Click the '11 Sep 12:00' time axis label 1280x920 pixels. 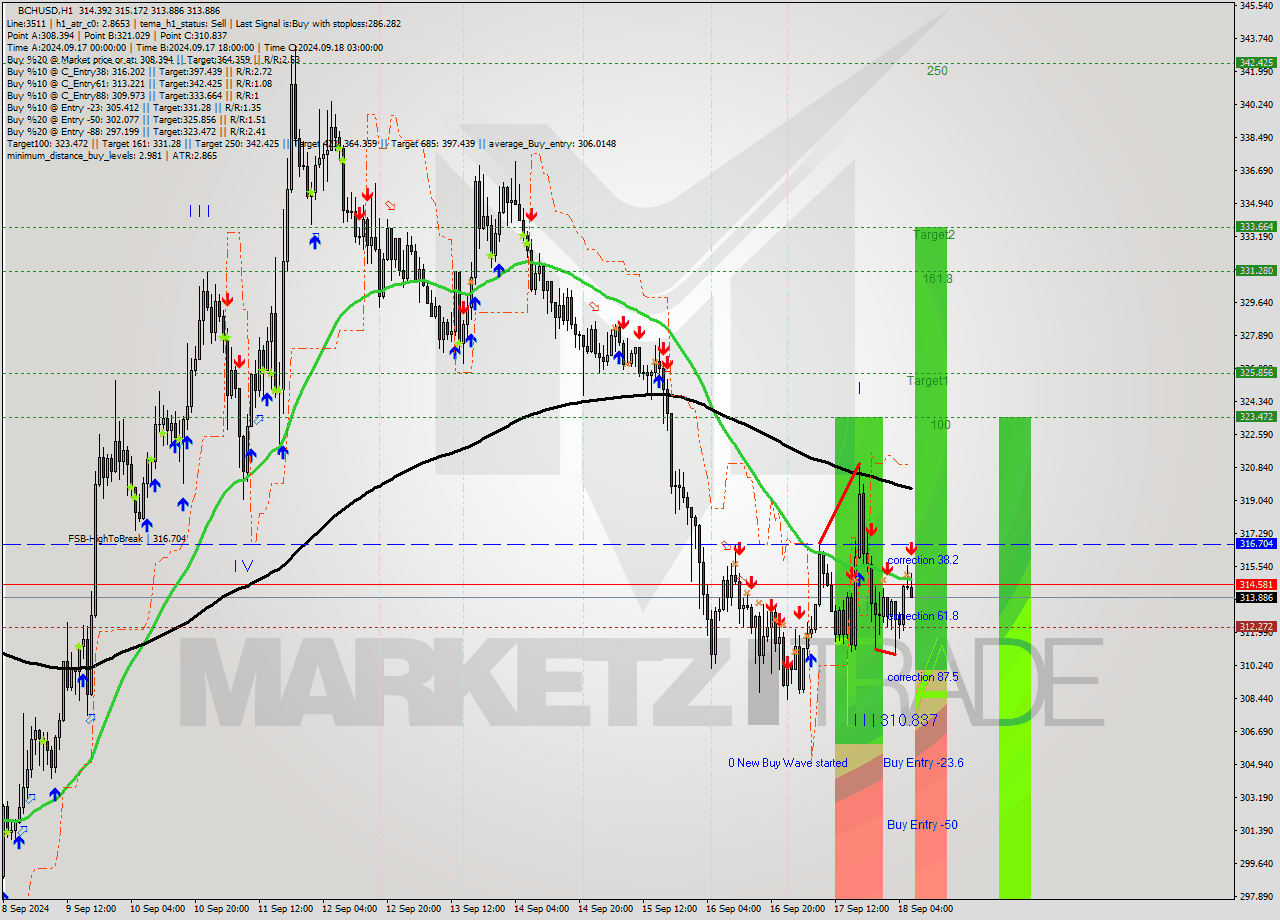tap(286, 909)
